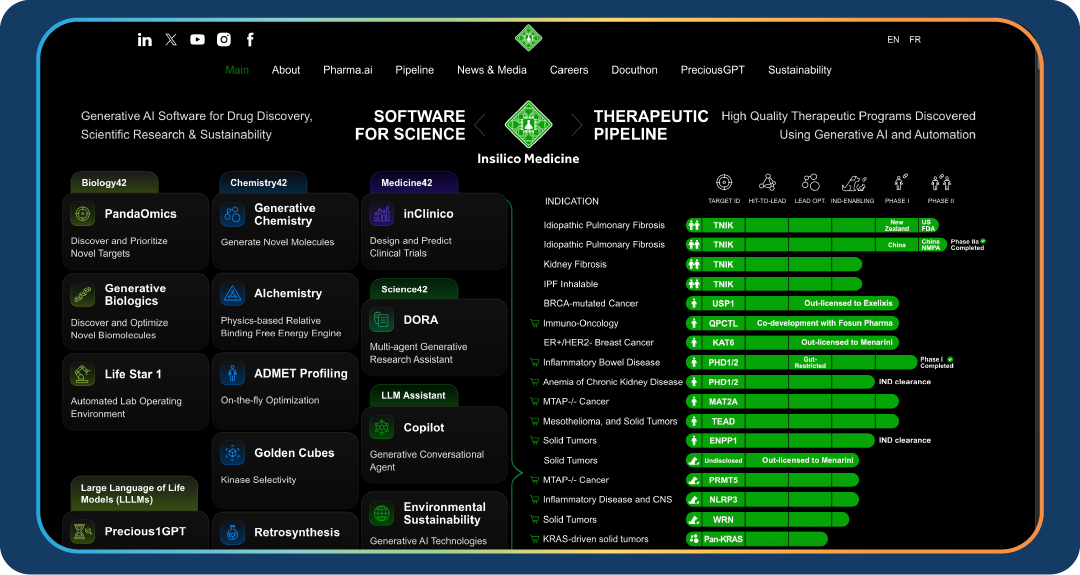Open the Sustainability menu item

click(x=800, y=70)
